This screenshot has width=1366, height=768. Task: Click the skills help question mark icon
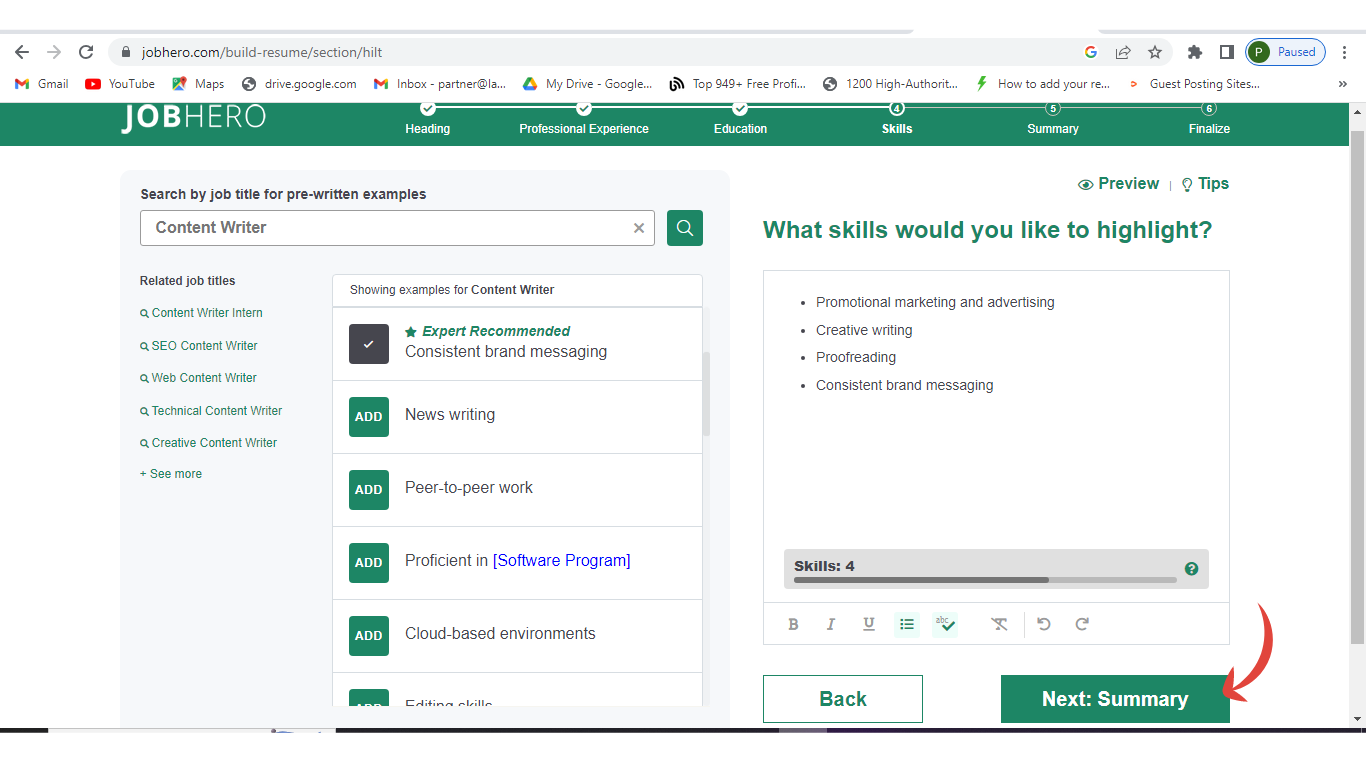point(1191,569)
